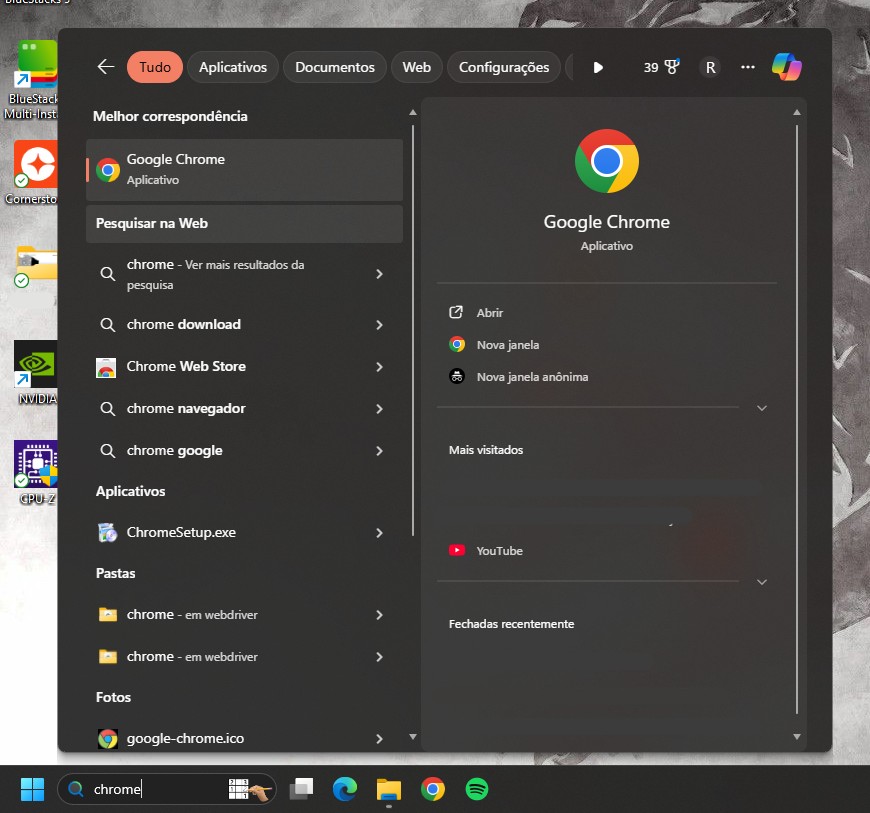
Task: Click the File Explorer taskbar icon
Action: tap(389, 789)
